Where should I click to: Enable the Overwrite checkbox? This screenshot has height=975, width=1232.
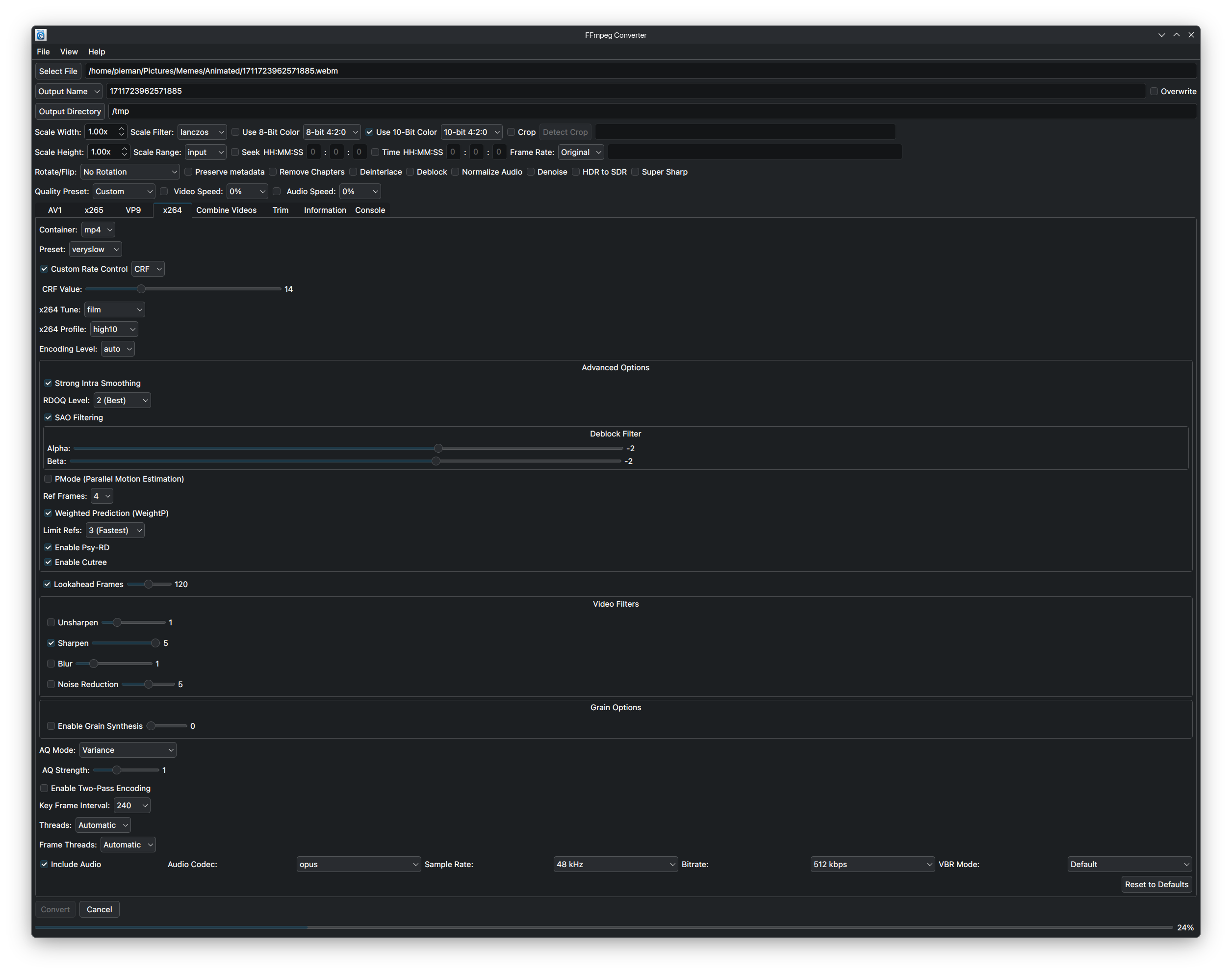click(1154, 91)
